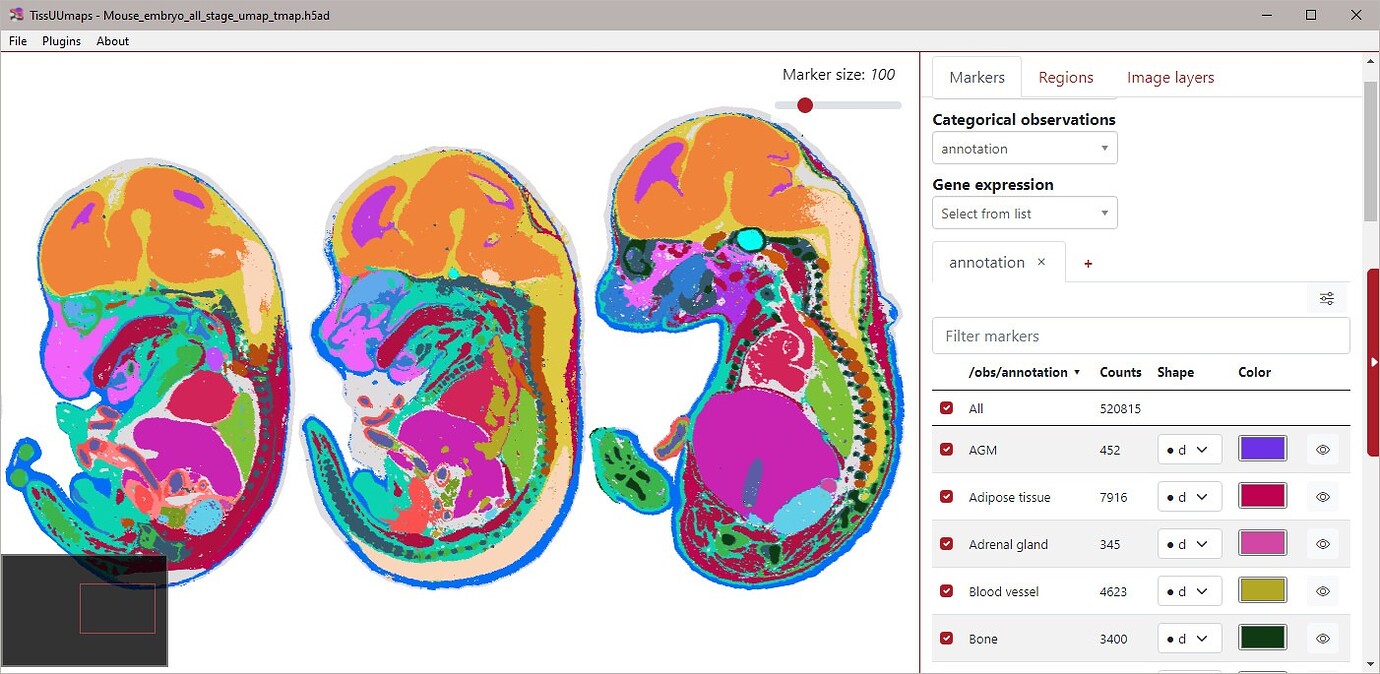Click the down arrow below the marker list
Image resolution: width=1380 pixels, height=674 pixels.
click(x=1371, y=662)
